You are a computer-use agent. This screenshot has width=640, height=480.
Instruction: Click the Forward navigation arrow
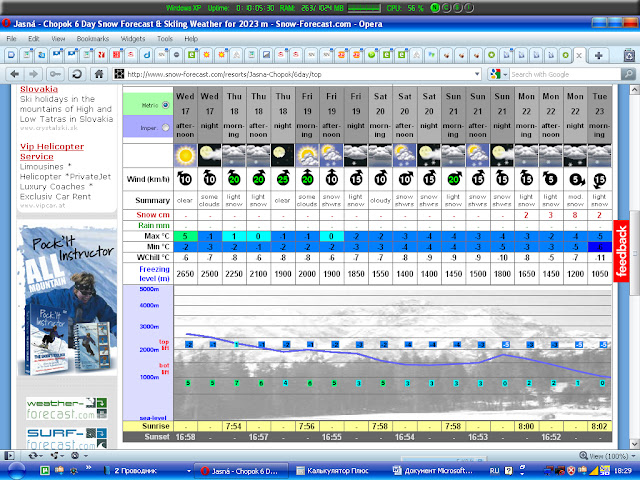[36, 74]
